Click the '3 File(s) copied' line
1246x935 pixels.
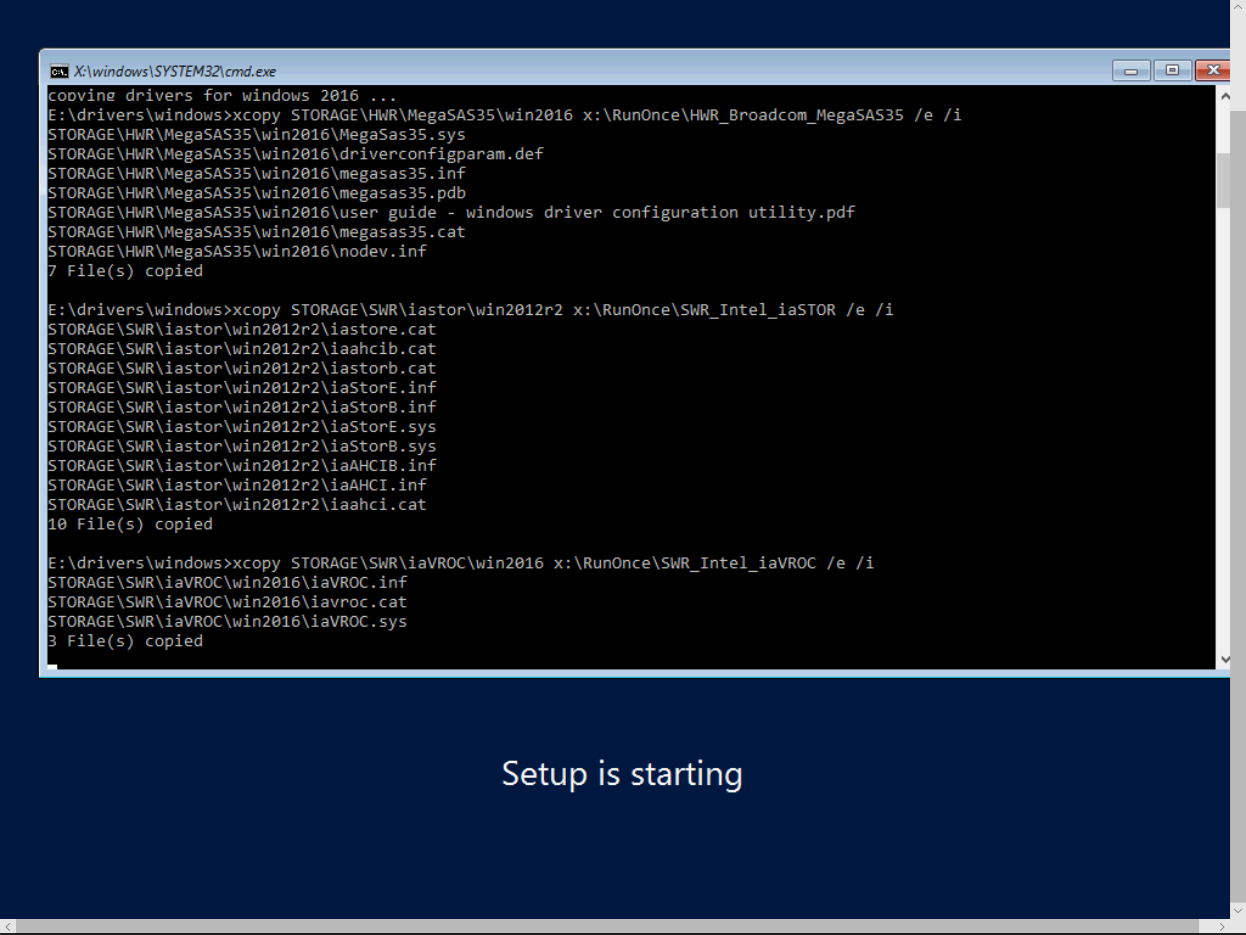point(125,641)
